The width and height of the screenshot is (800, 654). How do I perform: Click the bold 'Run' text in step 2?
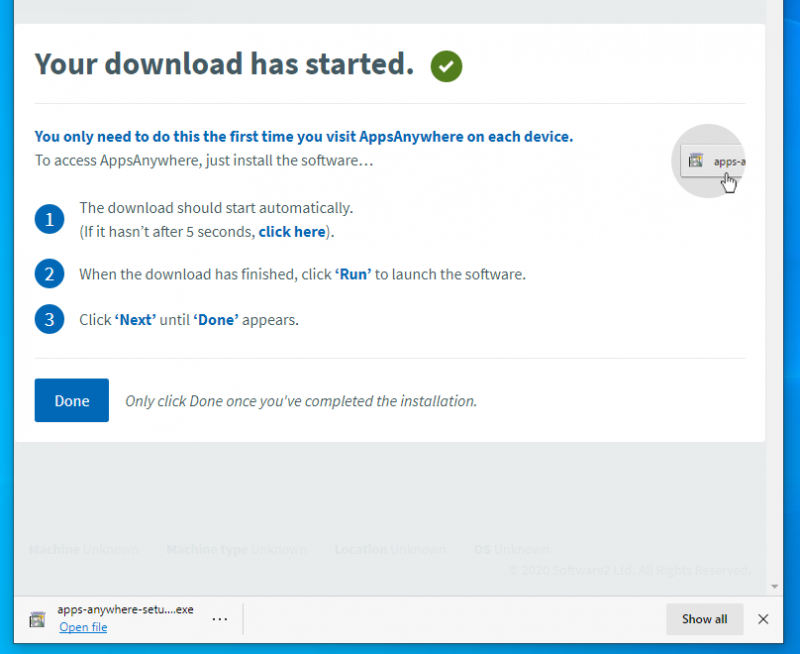(354, 274)
